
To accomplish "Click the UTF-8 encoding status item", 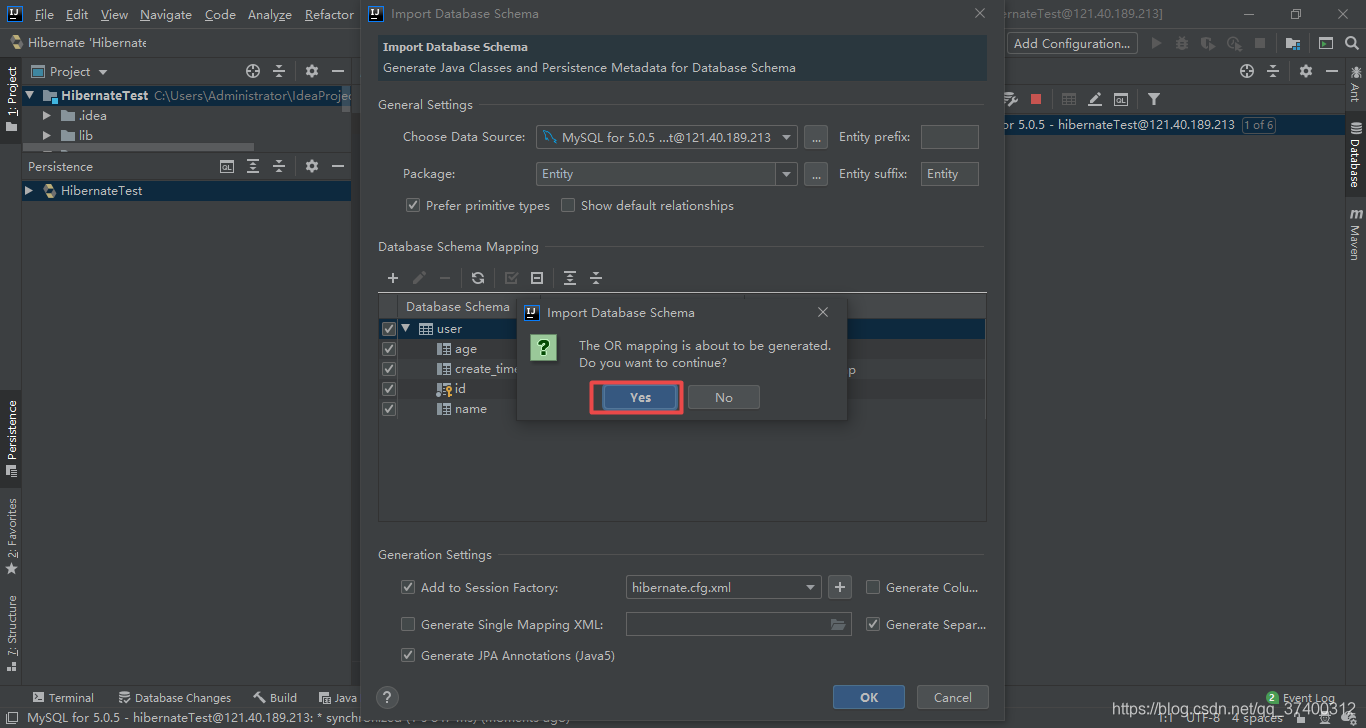I will pyautogui.click(x=1203, y=718).
